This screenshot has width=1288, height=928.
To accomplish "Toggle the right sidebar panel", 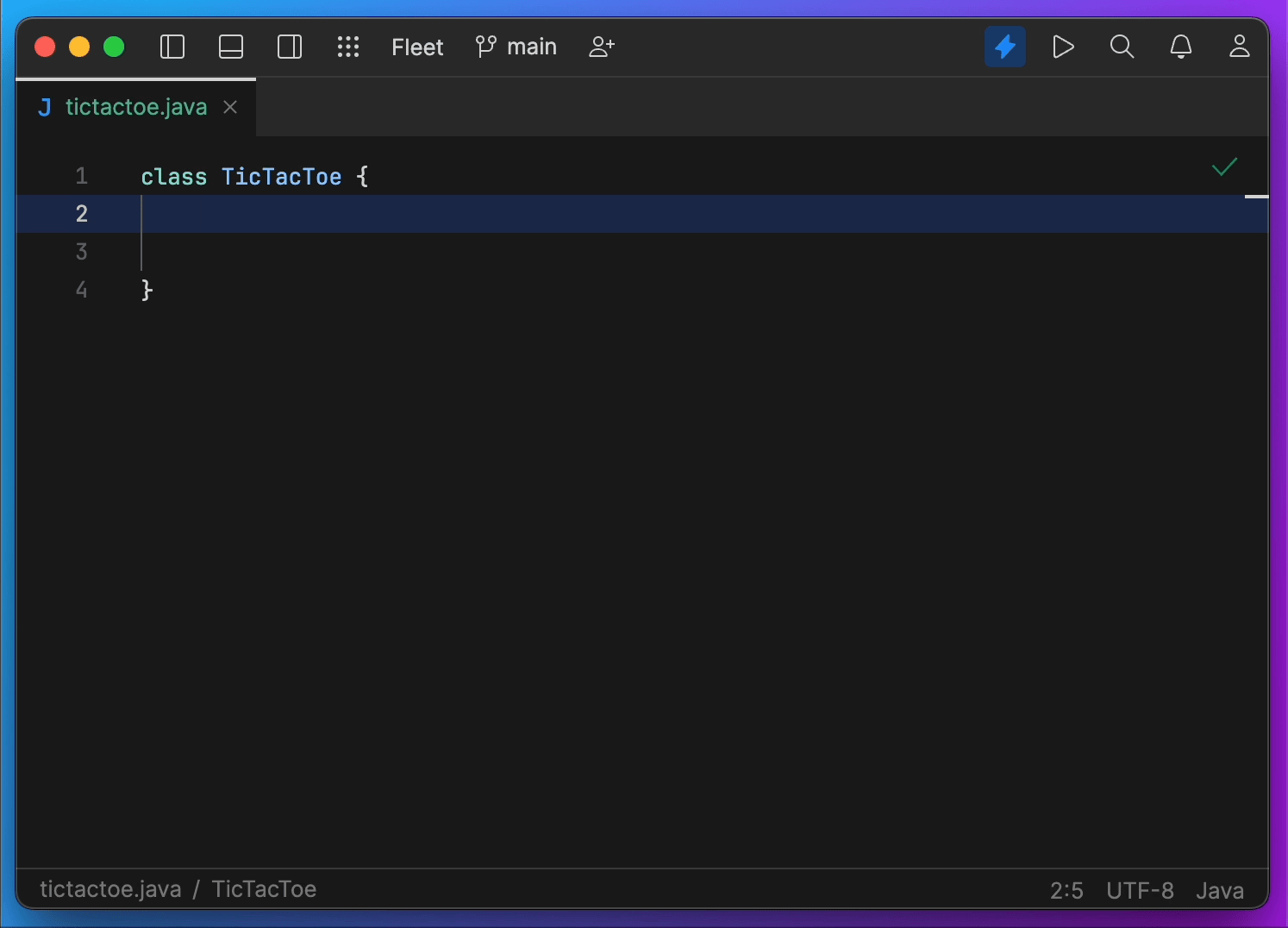I will [290, 47].
